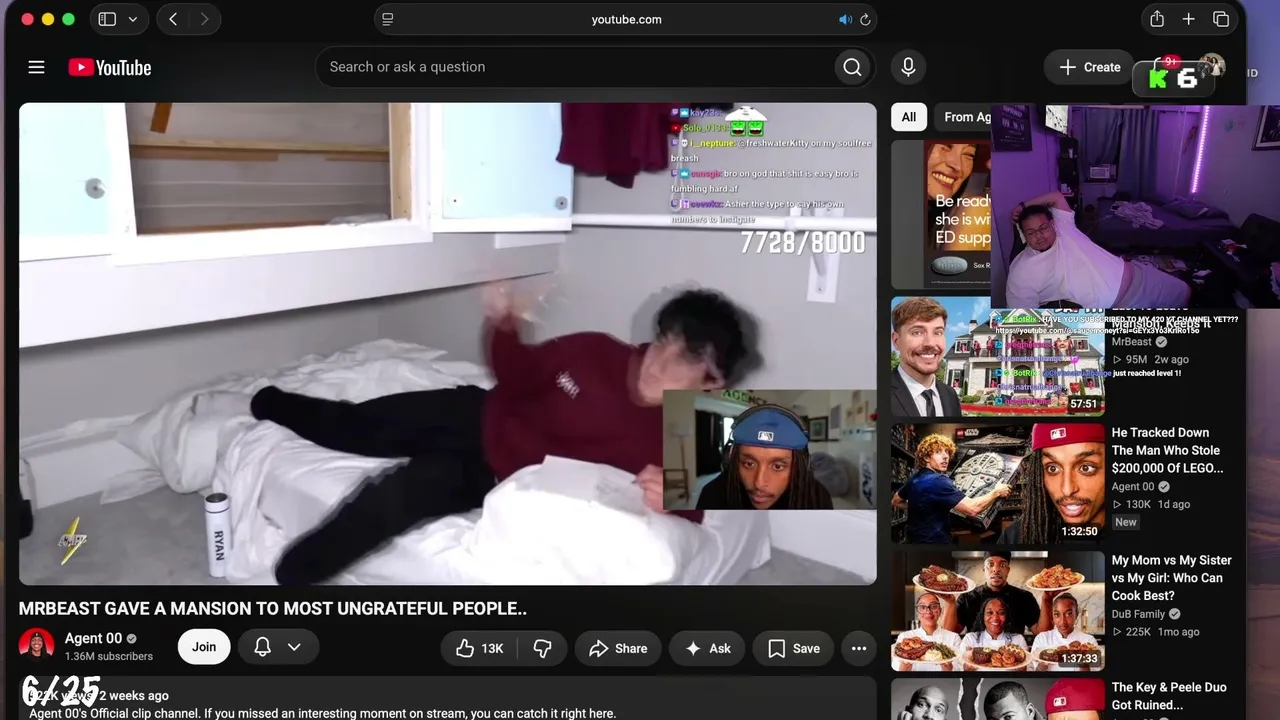Image resolution: width=1280 pixels, height=720 pixels.
Task: Toggle the channel notification bell
Action: [262, 647]
